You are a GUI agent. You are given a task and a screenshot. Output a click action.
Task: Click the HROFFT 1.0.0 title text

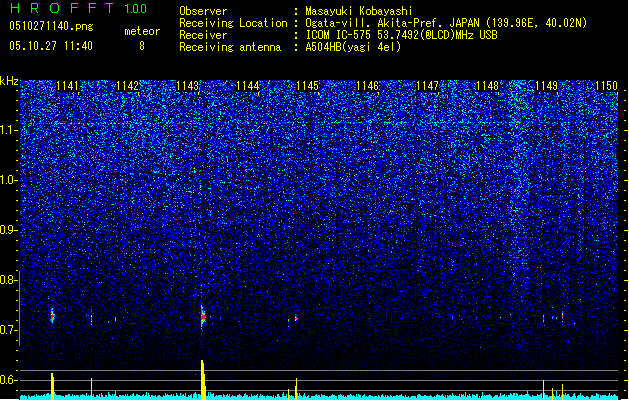click(x=78, y=8)
